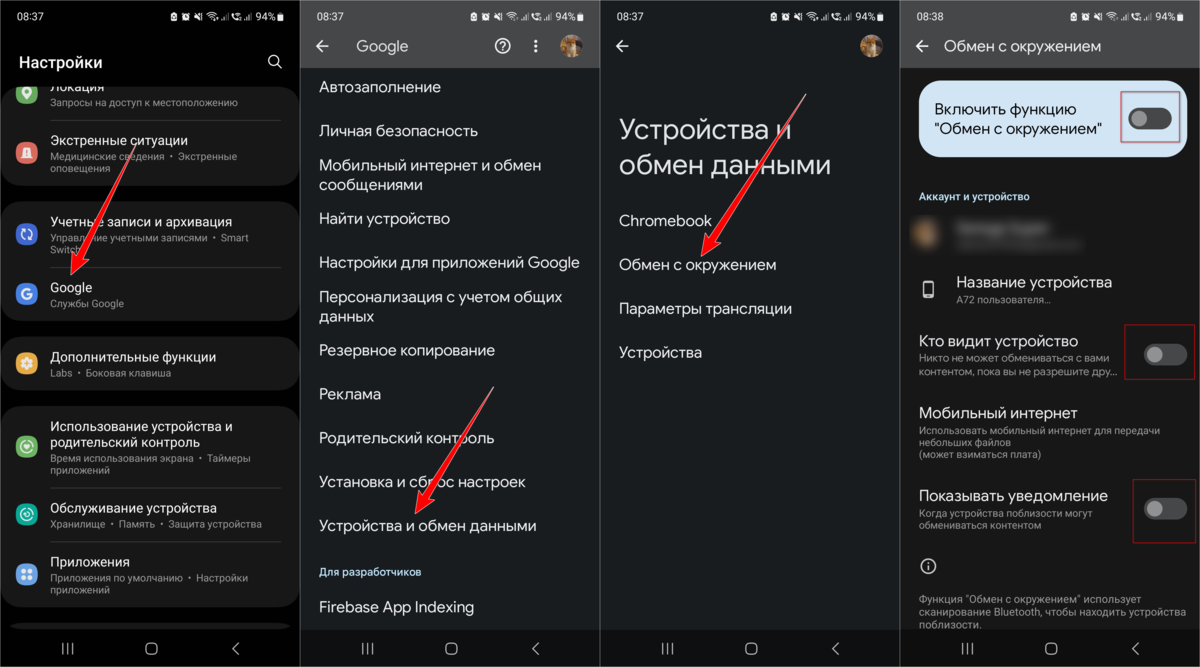Go back using arrow beside Google title

[x=322, y=46]
